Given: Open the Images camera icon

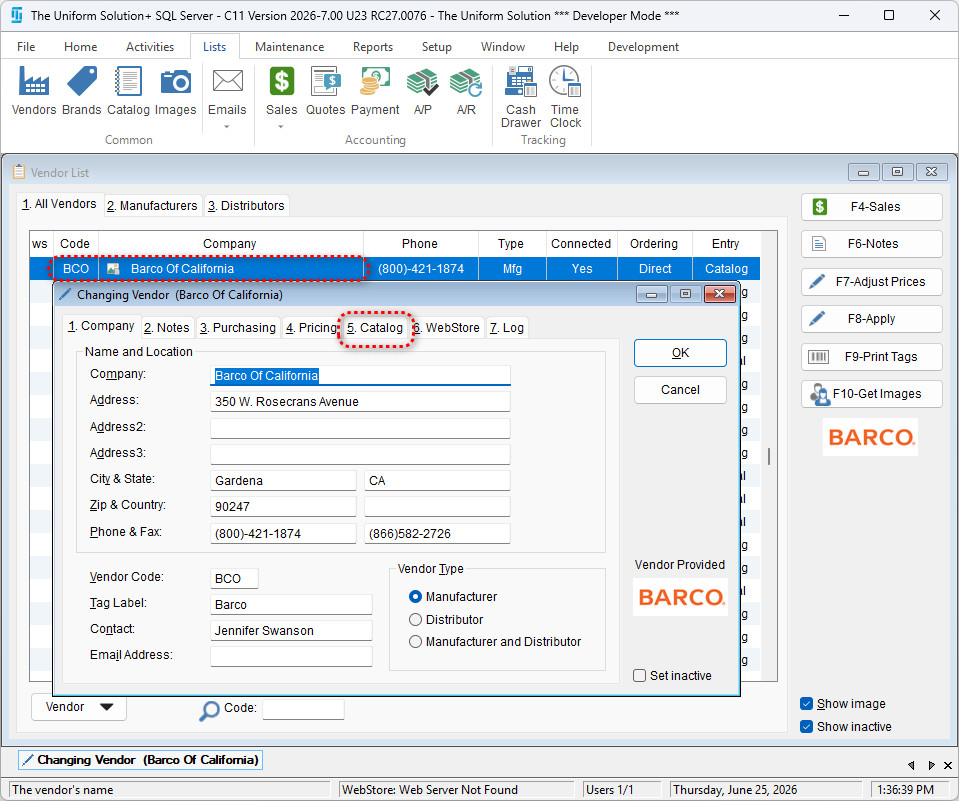Looking at the screenshot, I should click(x=176, y=90).
